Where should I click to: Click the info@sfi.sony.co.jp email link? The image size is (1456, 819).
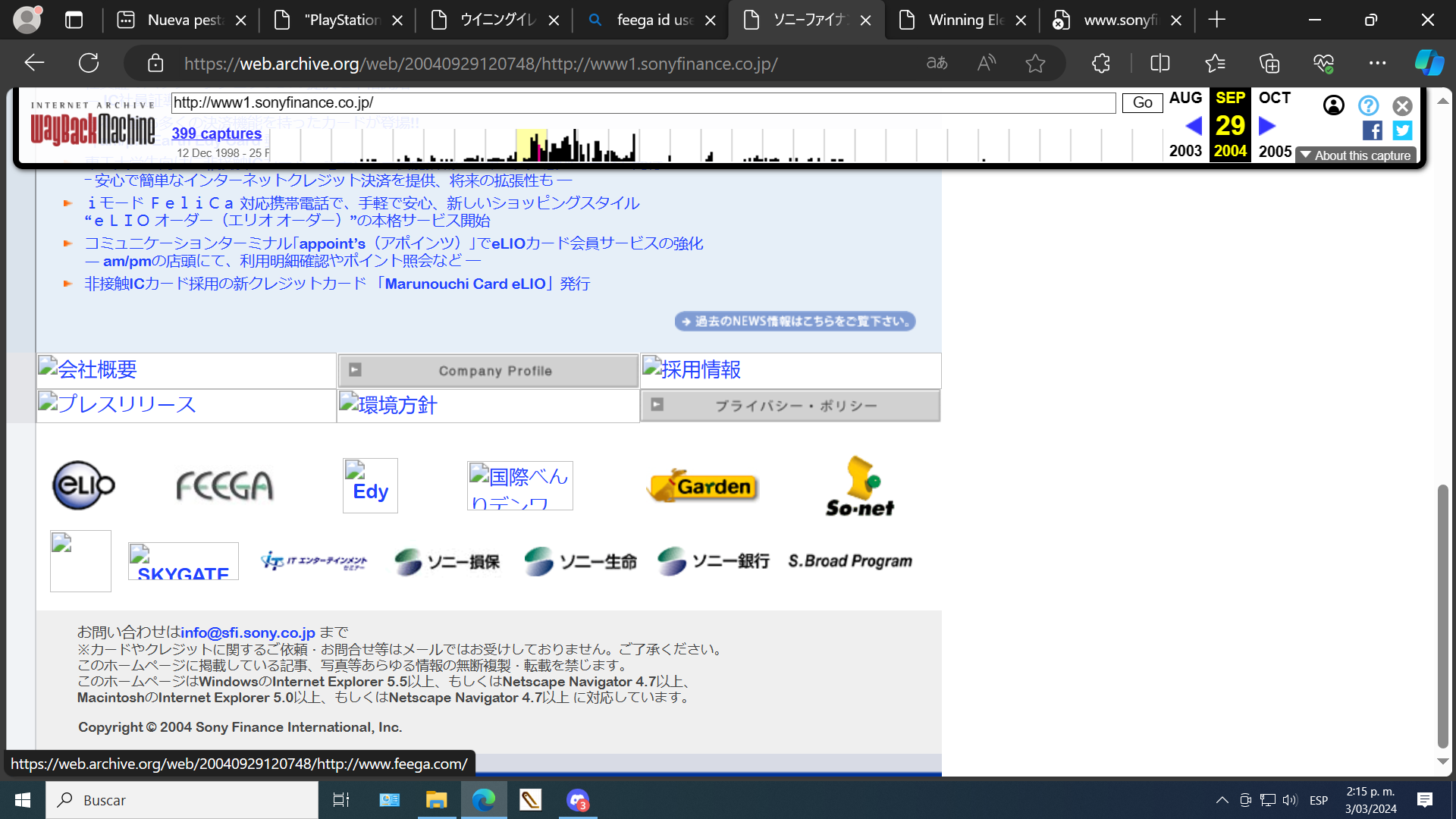pyautogui.click(x=248, y=632)
